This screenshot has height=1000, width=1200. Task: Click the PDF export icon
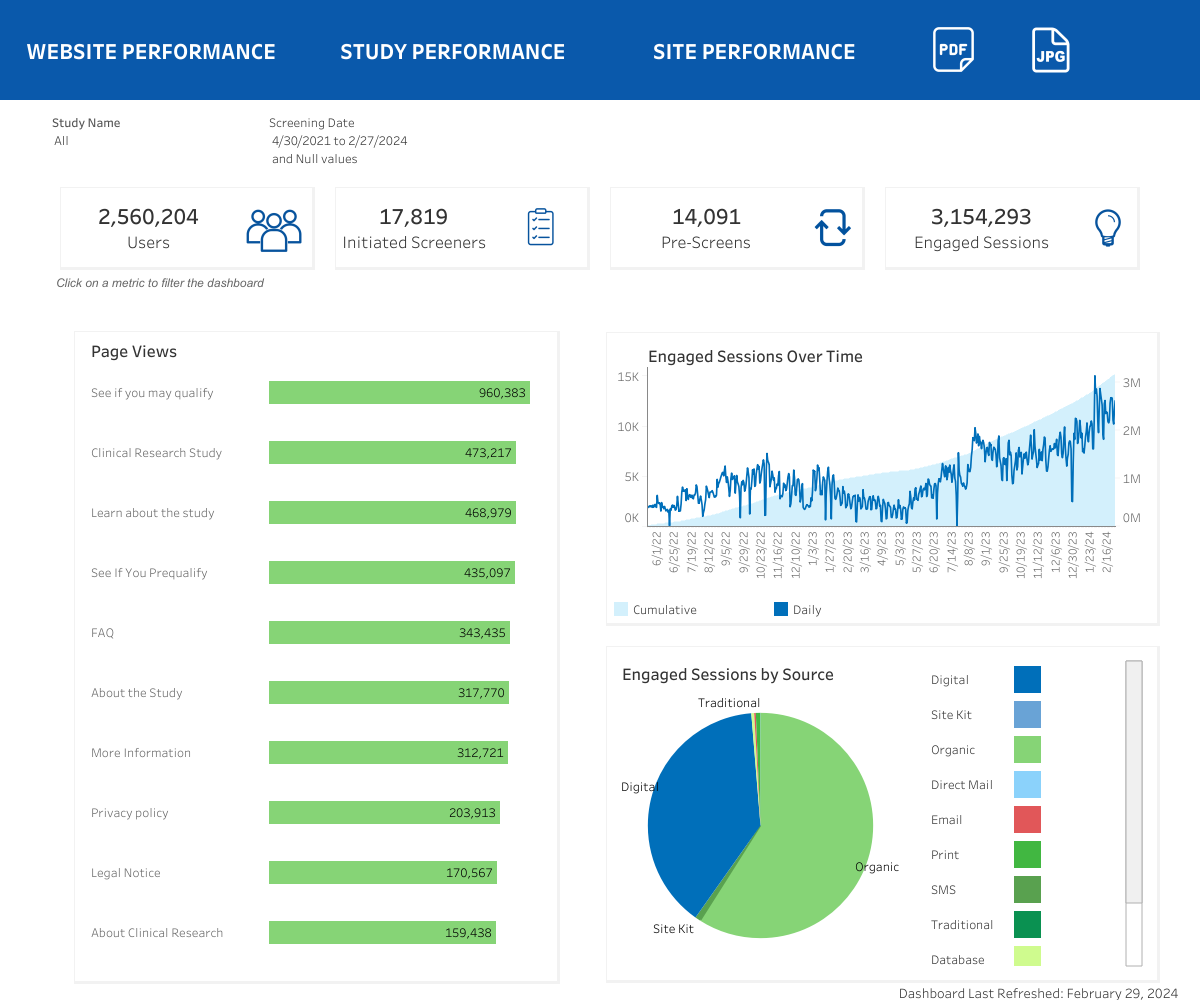coord(953,50)
